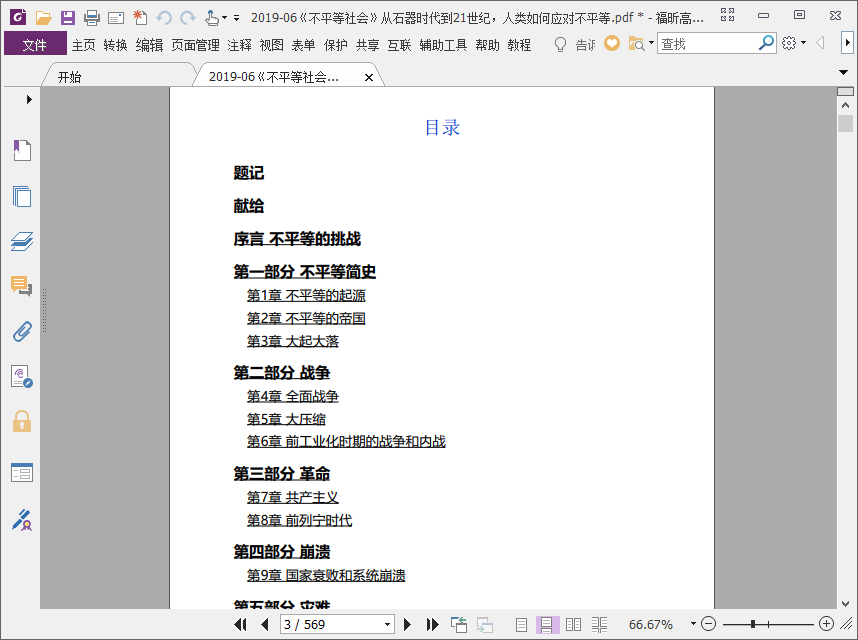Expand the ribbon right arrow
858x640 pixels.
(847, 43)
